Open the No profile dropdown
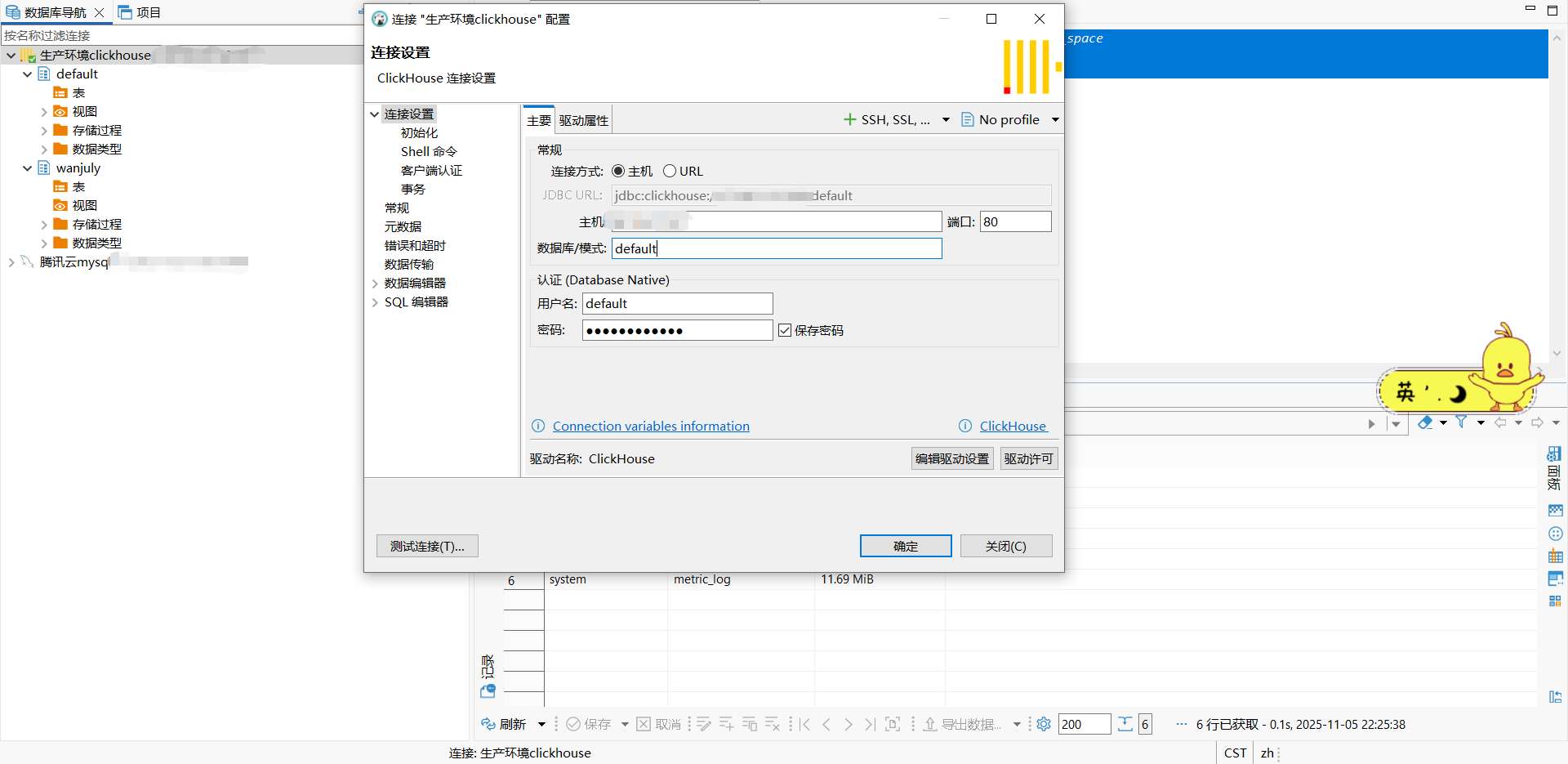The image size is (1568, 764). [x=1010, y=119]
